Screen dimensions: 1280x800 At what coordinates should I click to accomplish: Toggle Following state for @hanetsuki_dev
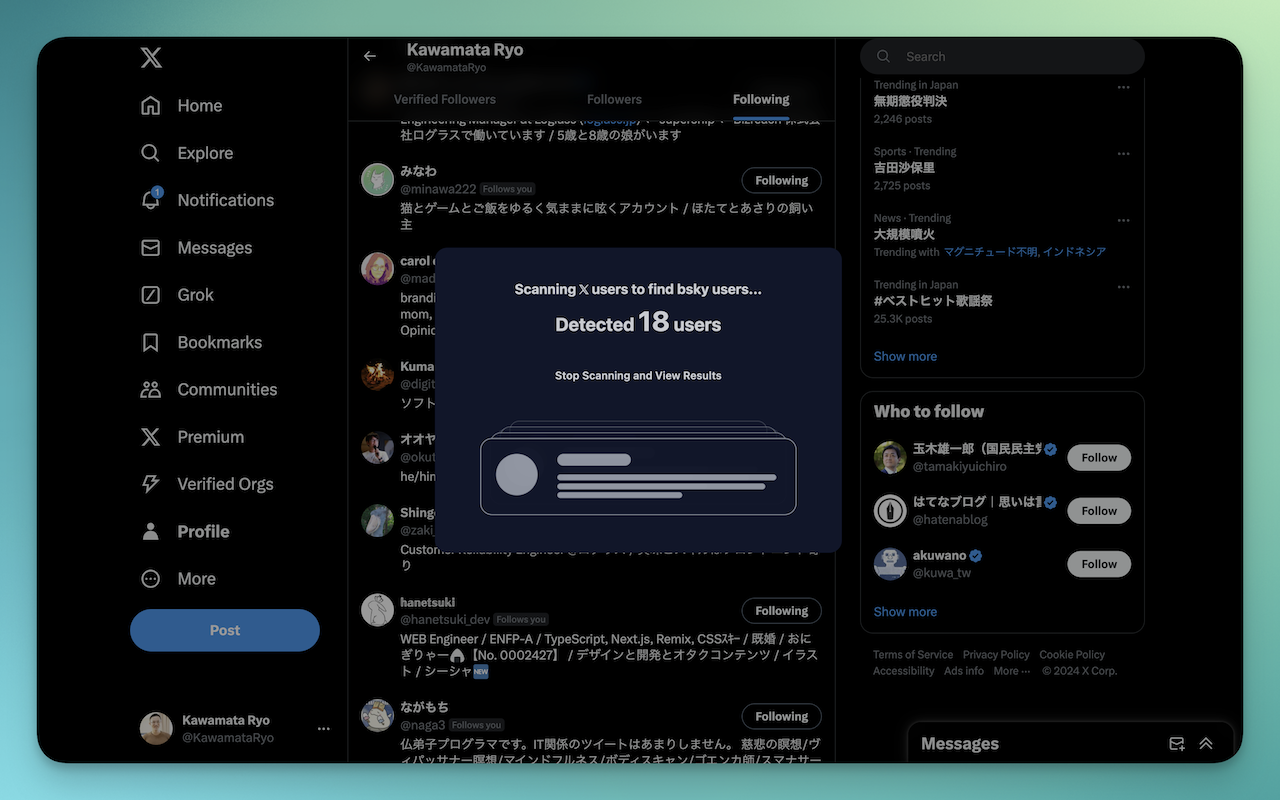pos(781,610)
